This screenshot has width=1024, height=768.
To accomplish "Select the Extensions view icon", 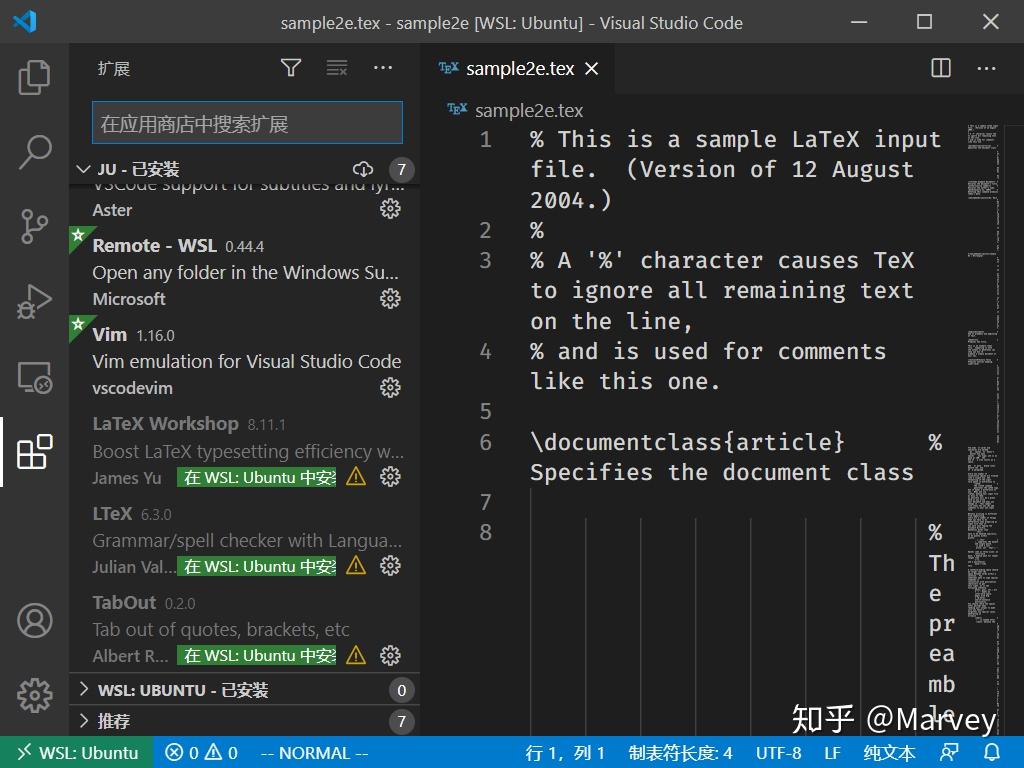I will pyautogui.click(x=34, y=452).
